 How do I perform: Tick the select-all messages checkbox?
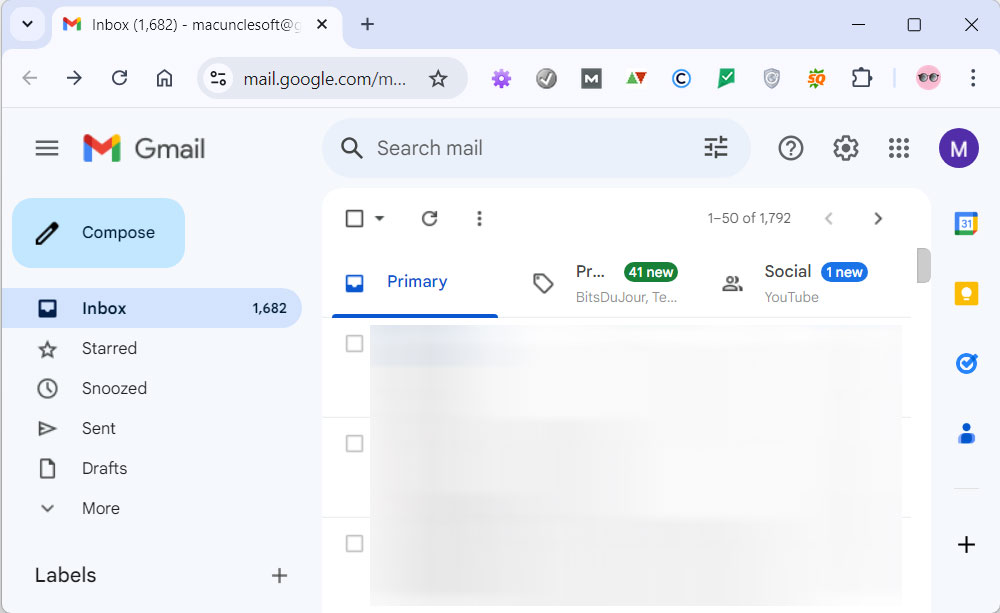pyautogui.click(x=354, y=218)
